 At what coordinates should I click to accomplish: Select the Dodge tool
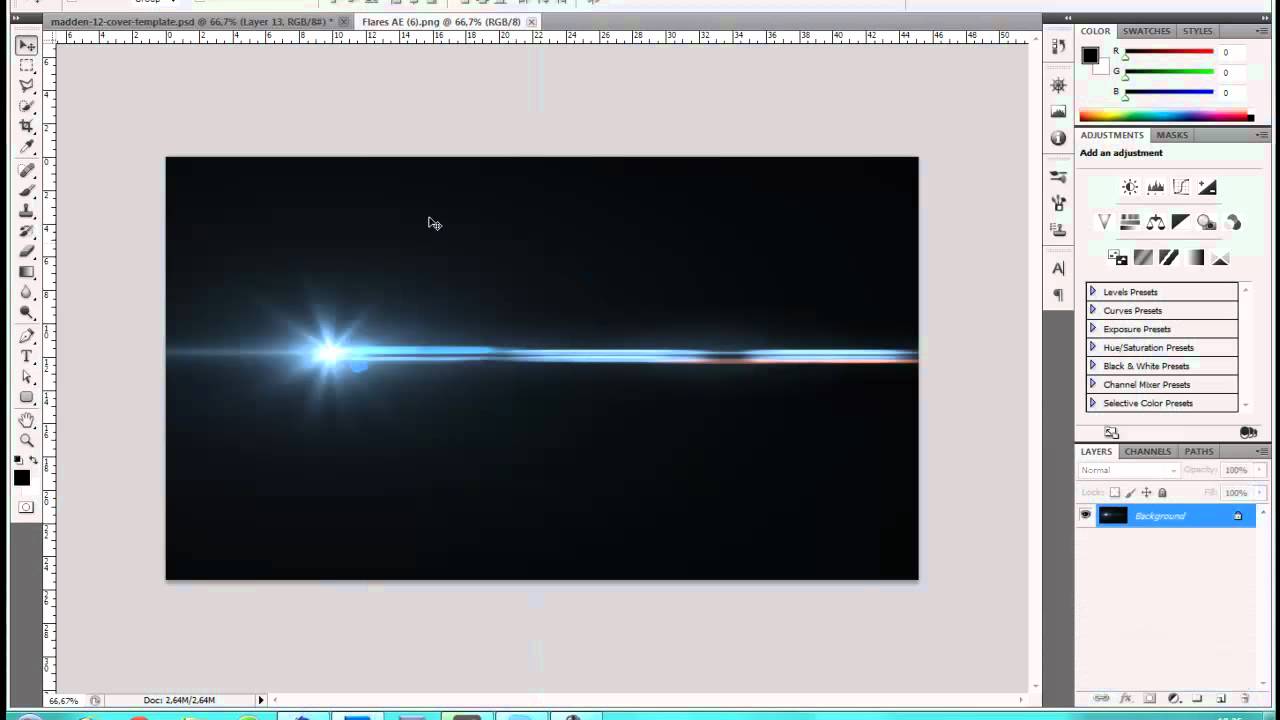coord(27,312)
